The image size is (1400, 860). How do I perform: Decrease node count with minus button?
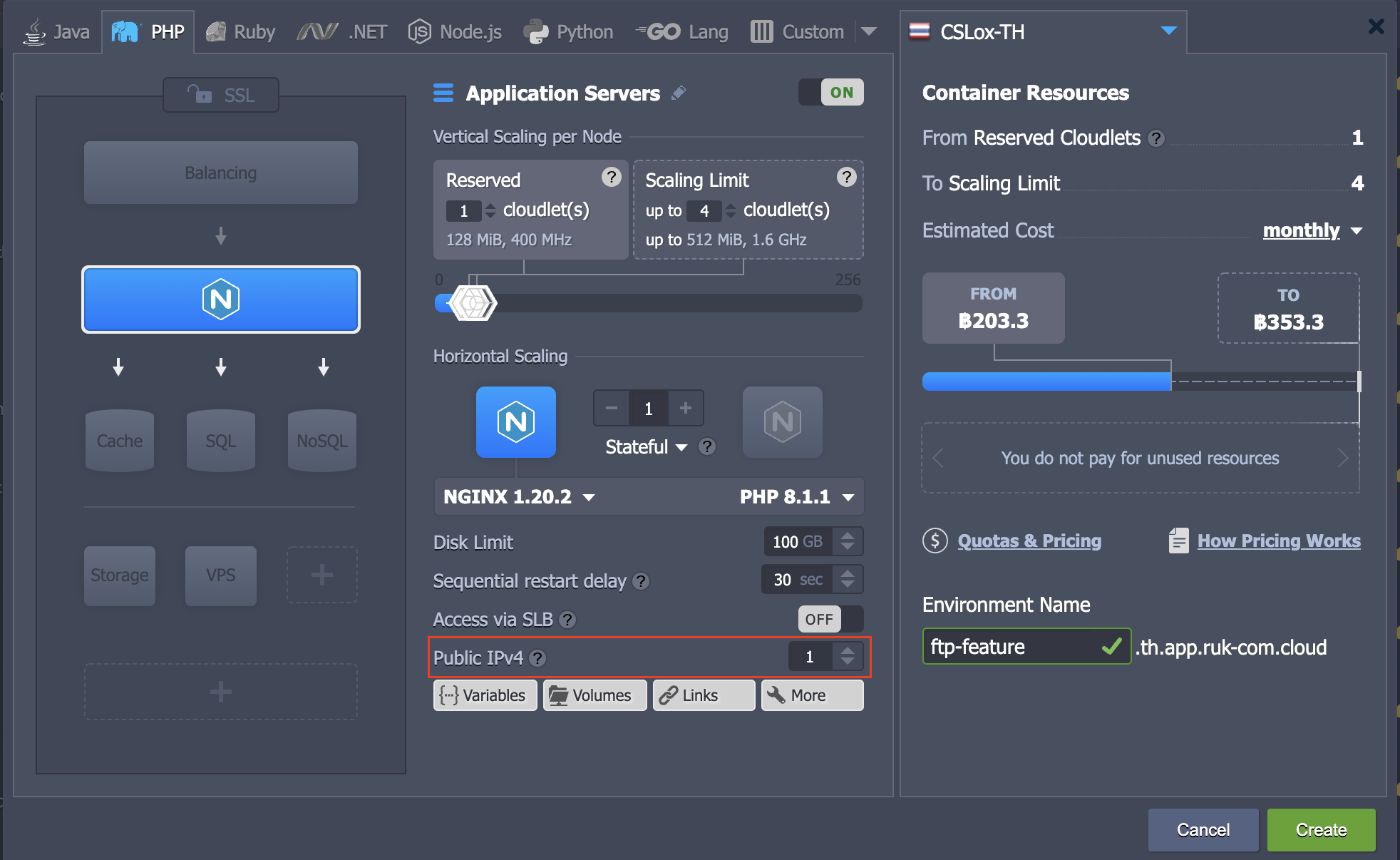(612, 408)
